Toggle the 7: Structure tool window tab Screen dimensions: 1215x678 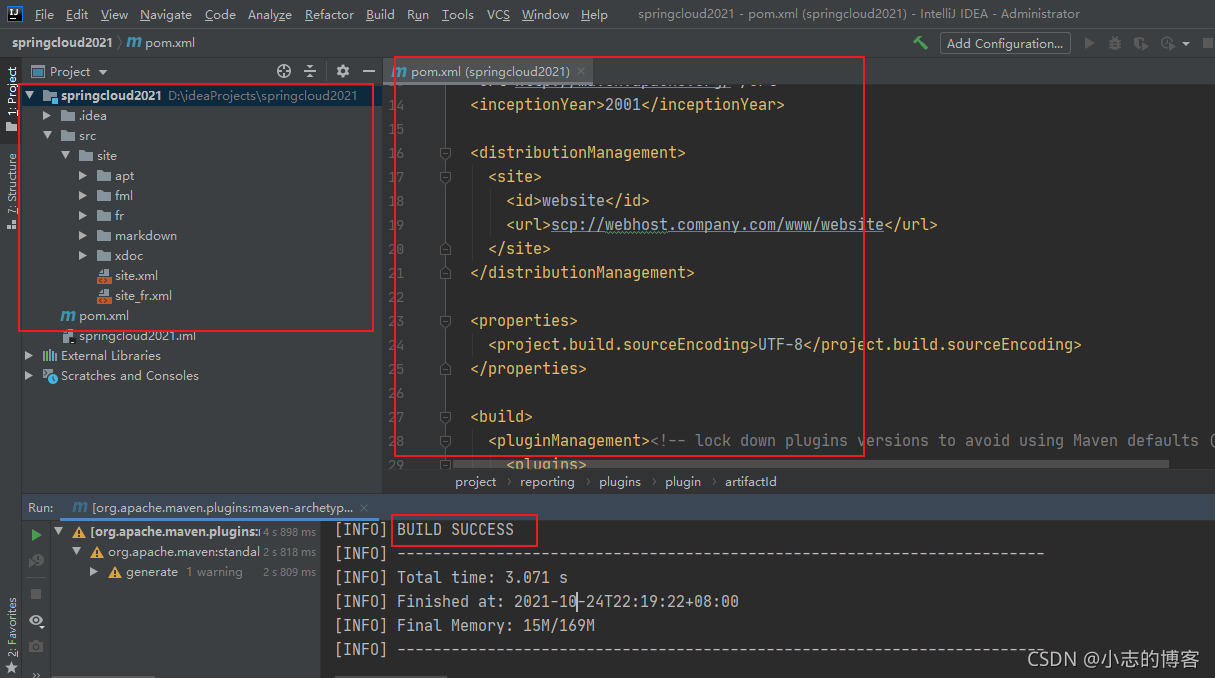coord(11,191)
